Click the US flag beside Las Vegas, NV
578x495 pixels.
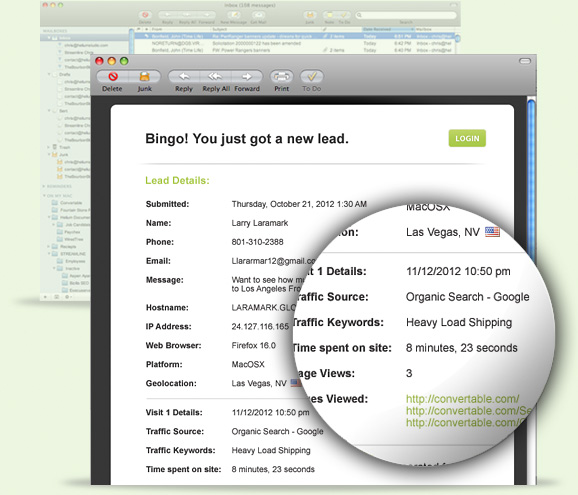(492, 232)
